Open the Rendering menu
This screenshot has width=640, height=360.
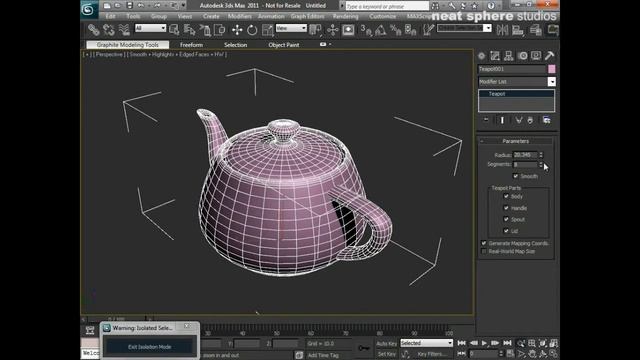pos(345,16)
